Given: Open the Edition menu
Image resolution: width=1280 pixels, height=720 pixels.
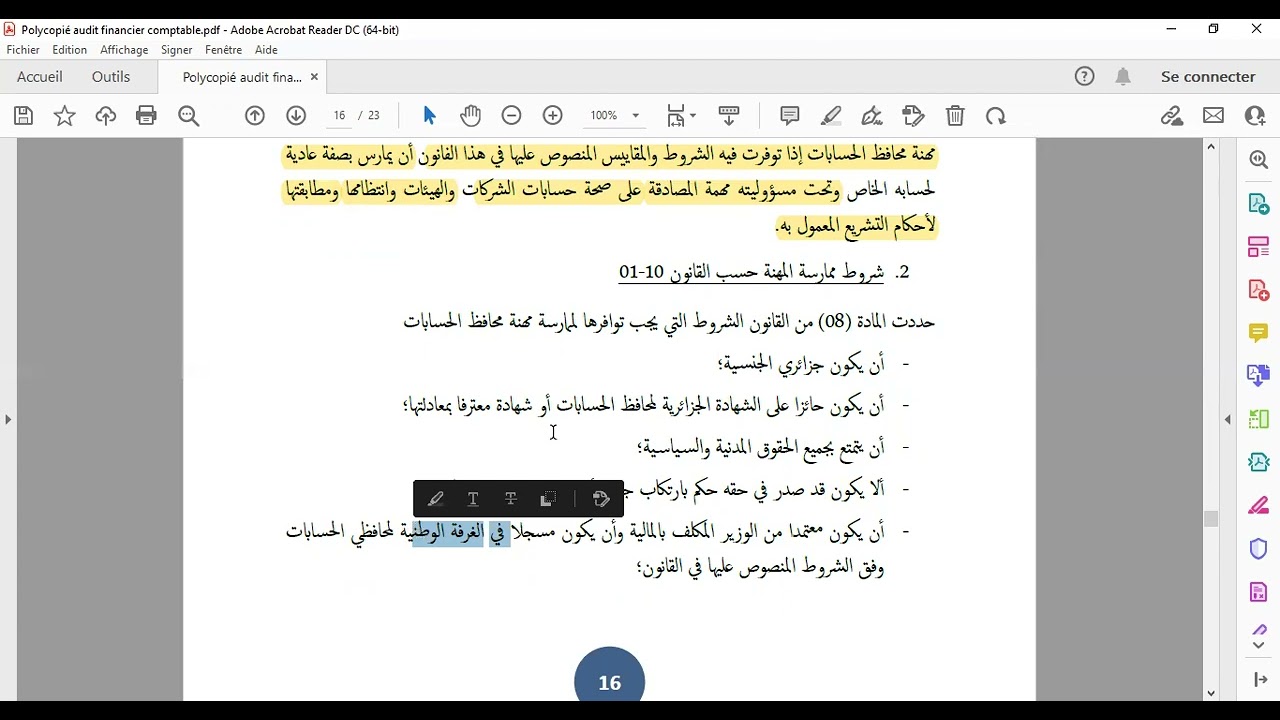Looking at the screenshot, I should tap(70, 50).
